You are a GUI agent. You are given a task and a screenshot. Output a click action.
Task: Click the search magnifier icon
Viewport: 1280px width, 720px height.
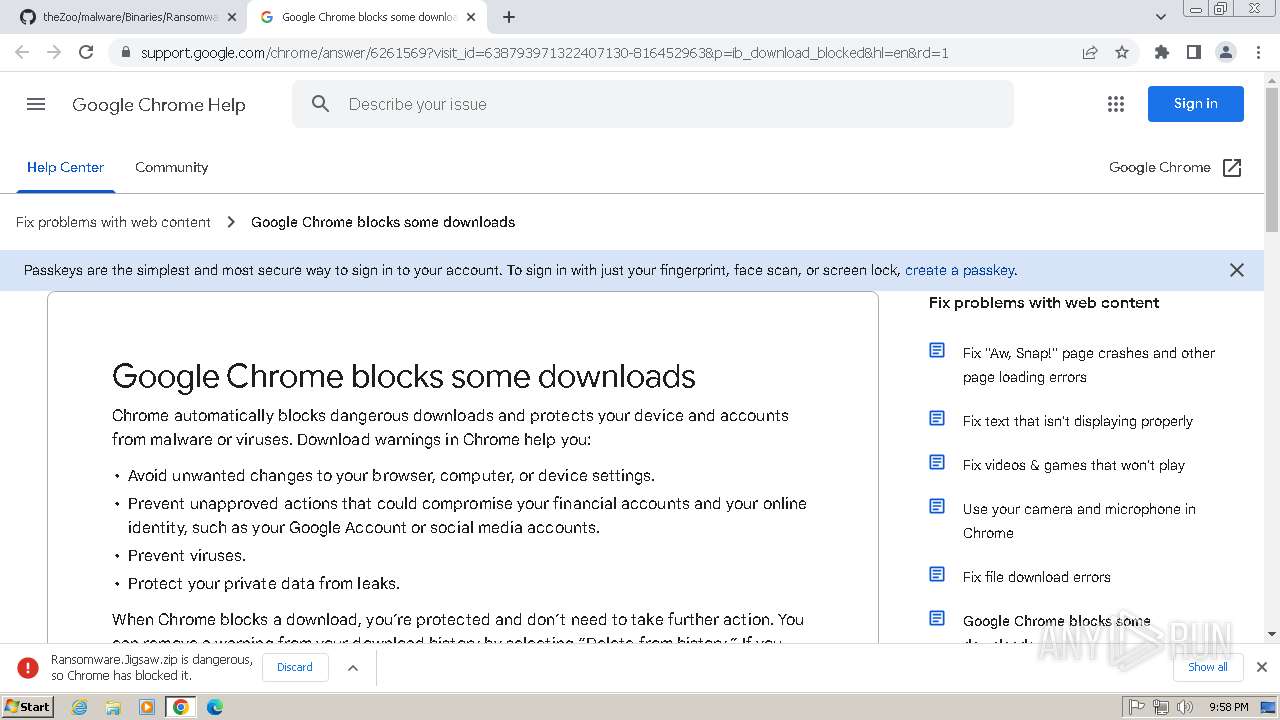coord(320,104)
